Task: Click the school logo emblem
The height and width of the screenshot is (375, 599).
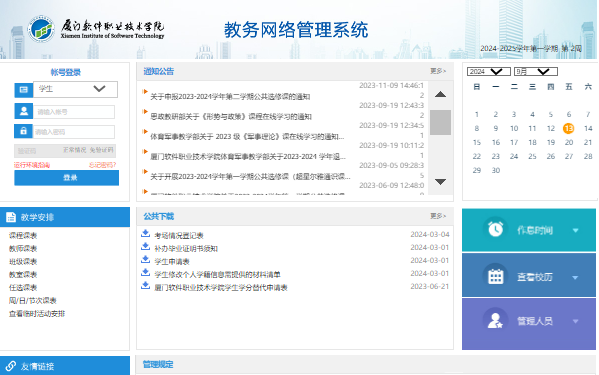Action: (41, 29)
